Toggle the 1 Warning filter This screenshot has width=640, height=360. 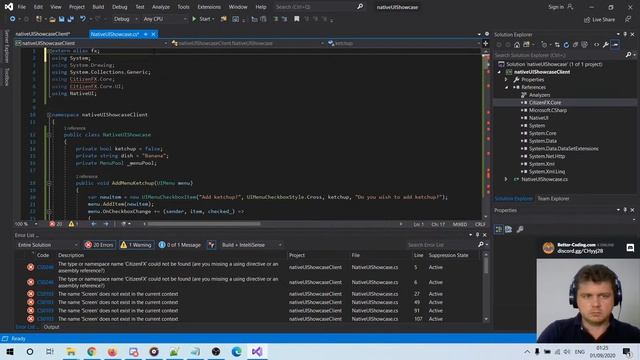(136, 245)
